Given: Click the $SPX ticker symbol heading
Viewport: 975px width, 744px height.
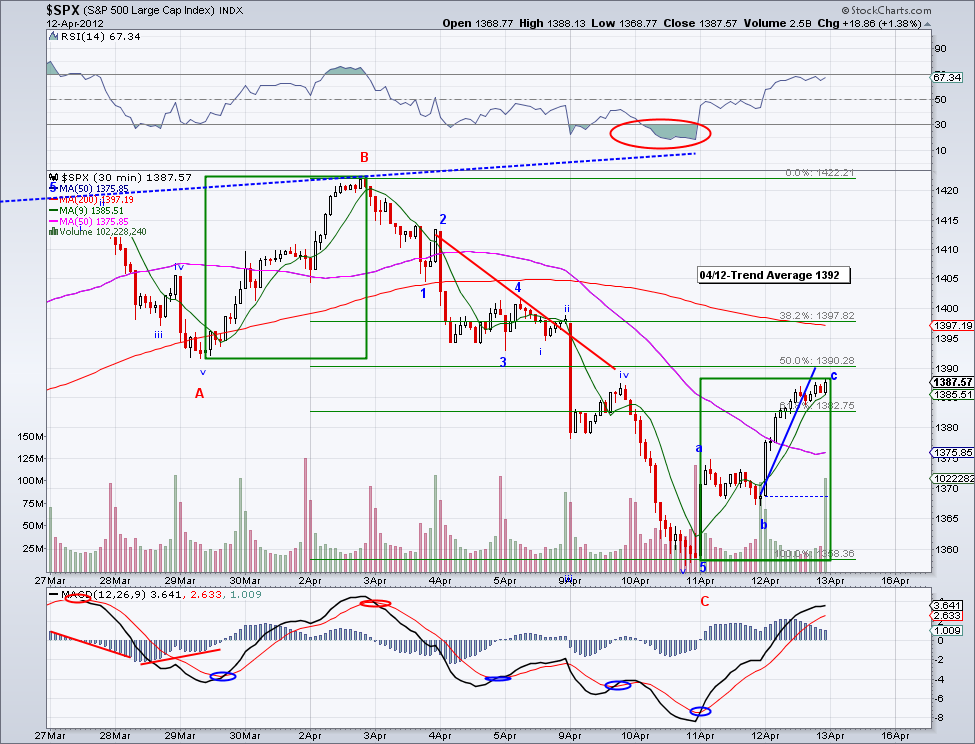Looking at the screenshot, I should coord(62,9).
